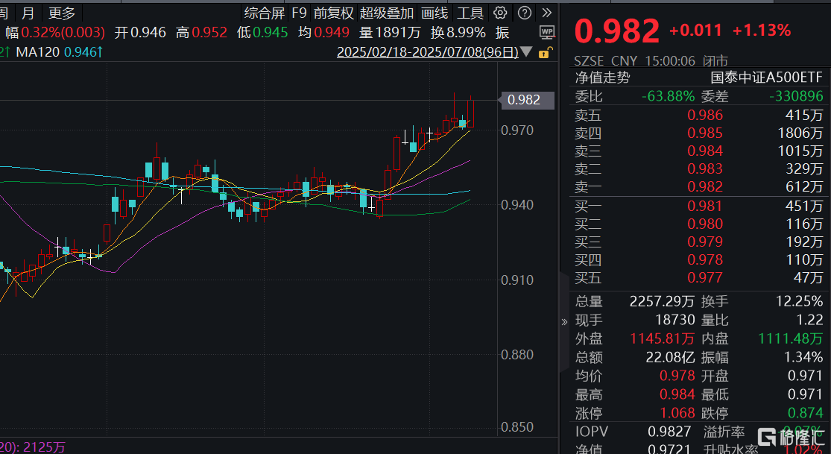Click the 内盘 value 1111.48万
Screen dimensions: 832x454
(x=791, y=339)
